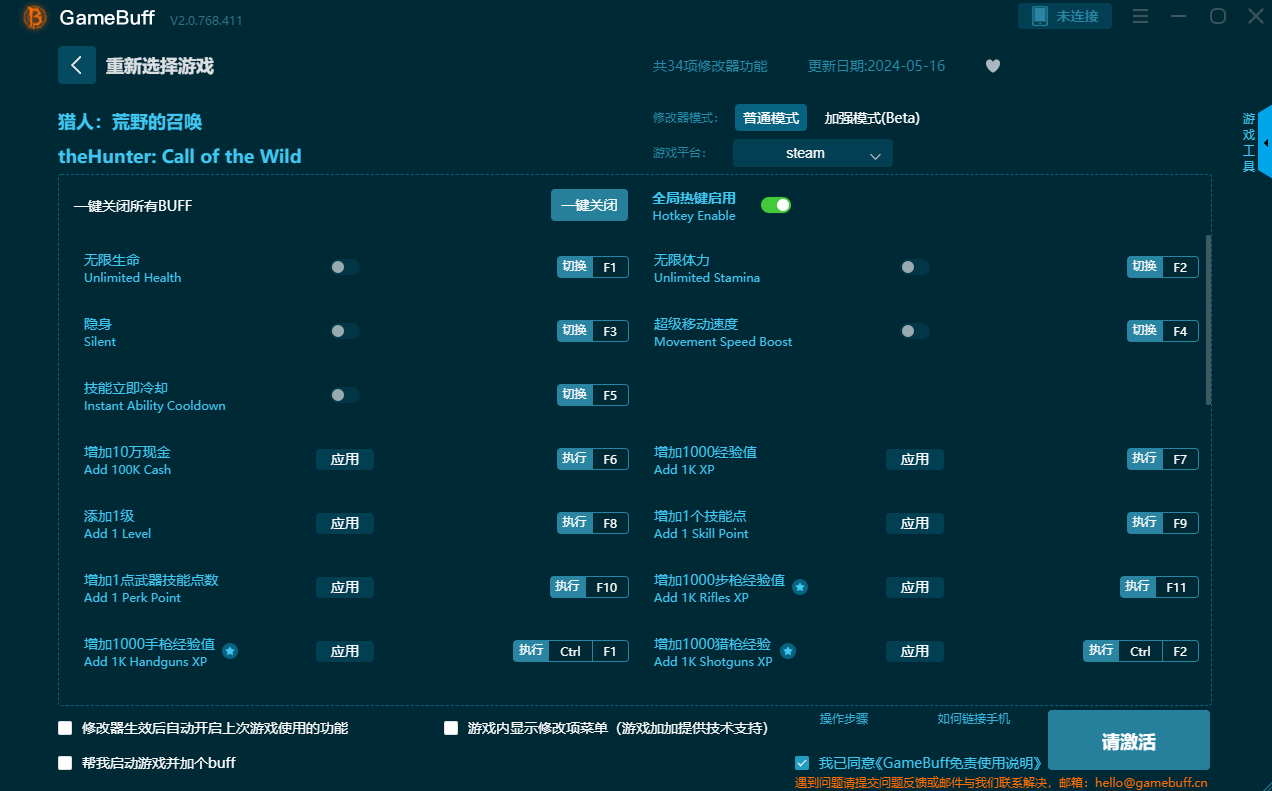Disable the Hotkey Enable global switch
1272x791 pixels.
(776, 205)
